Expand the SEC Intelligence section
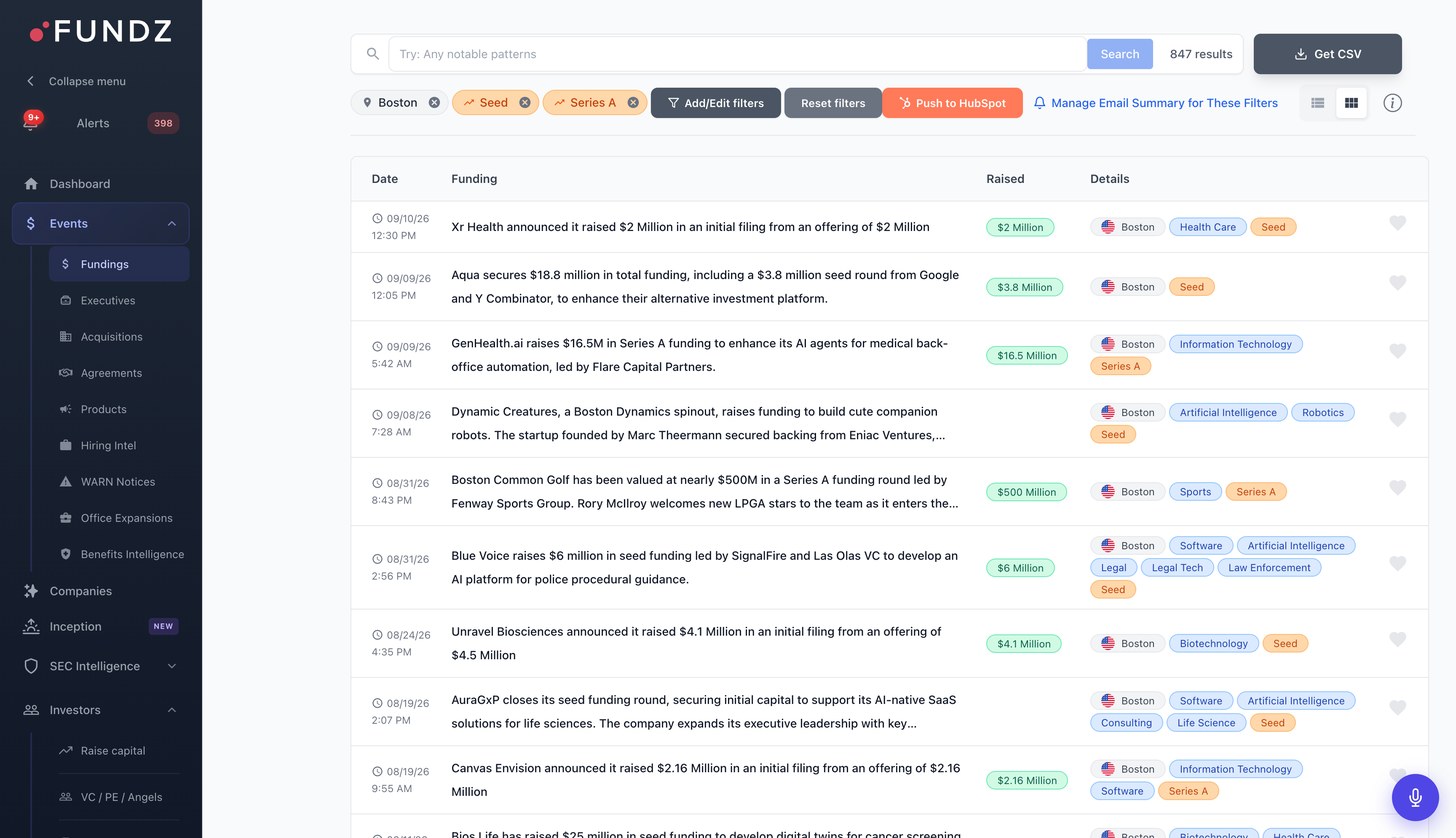 pos(171,666)
